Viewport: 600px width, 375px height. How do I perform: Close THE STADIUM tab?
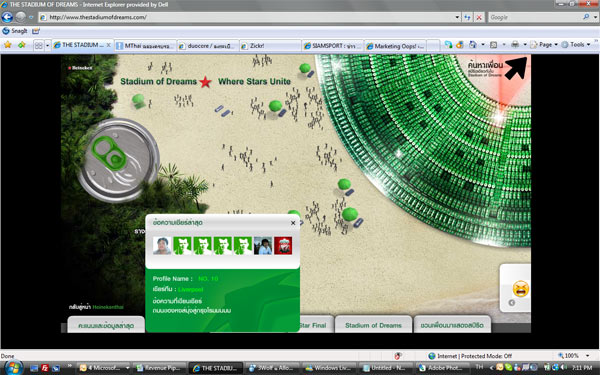point(109,45)
